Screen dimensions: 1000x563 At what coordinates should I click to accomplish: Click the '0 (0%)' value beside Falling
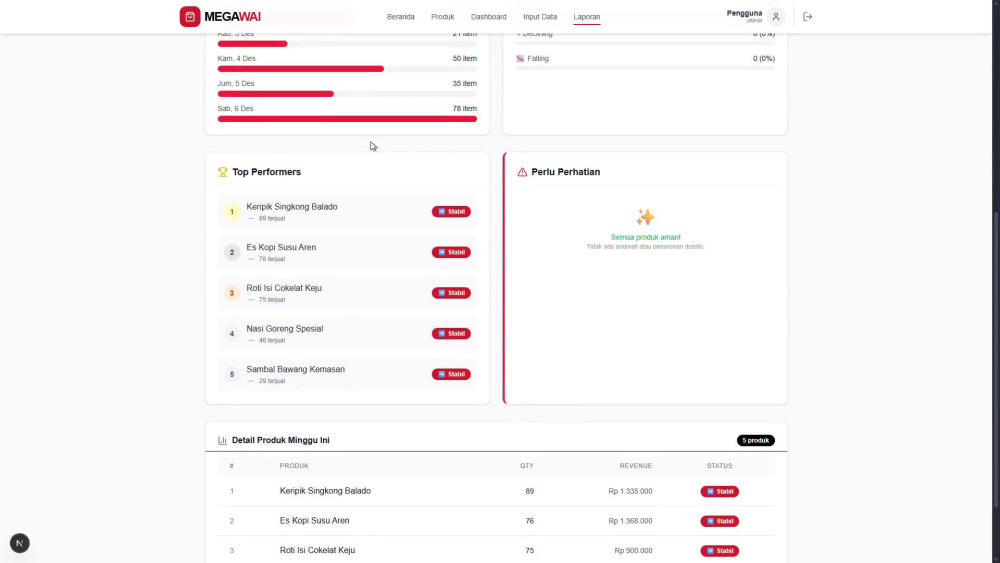[x=763, y=59]
